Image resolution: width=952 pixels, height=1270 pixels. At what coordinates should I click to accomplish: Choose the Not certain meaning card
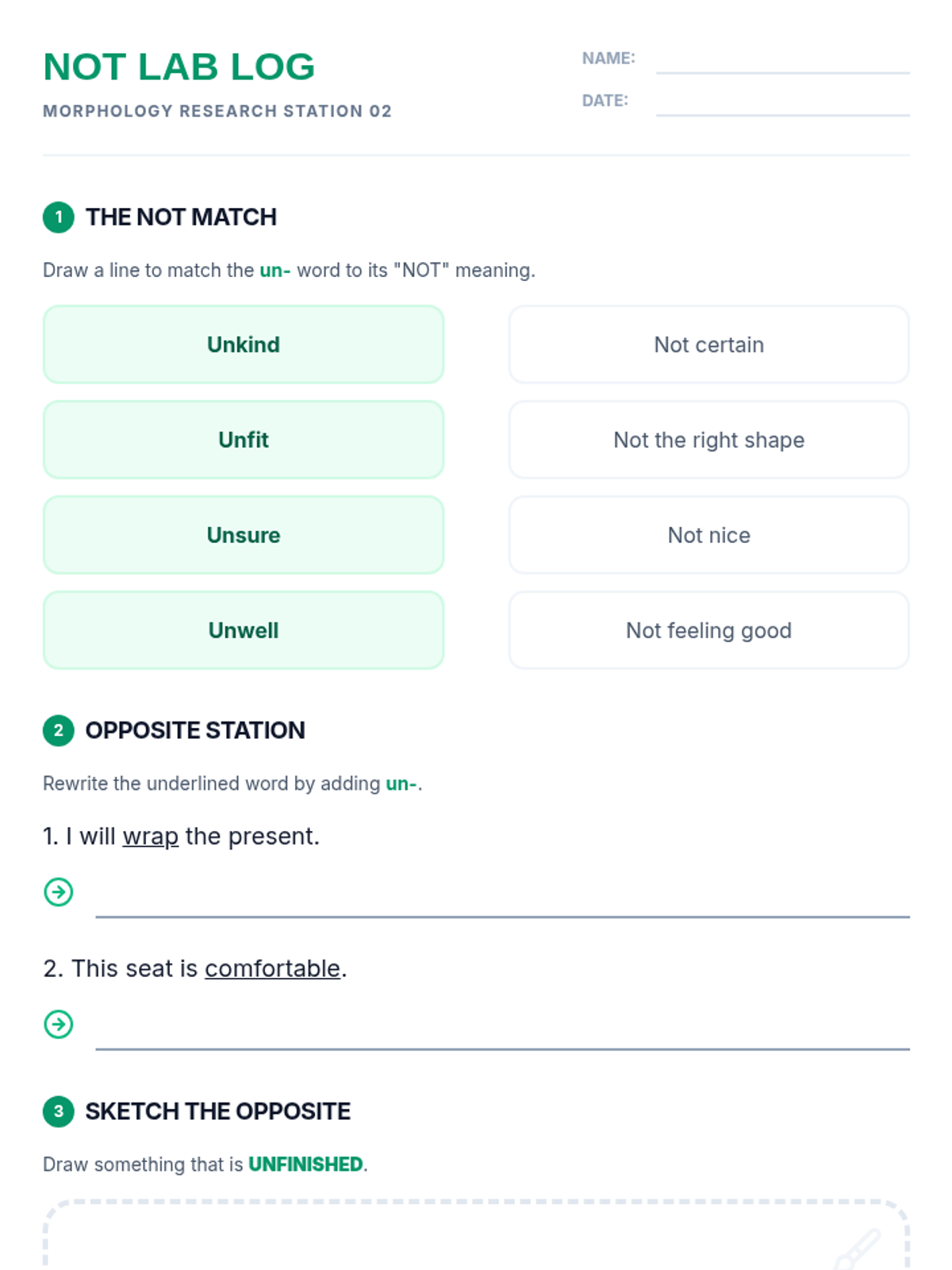(708, 344)
